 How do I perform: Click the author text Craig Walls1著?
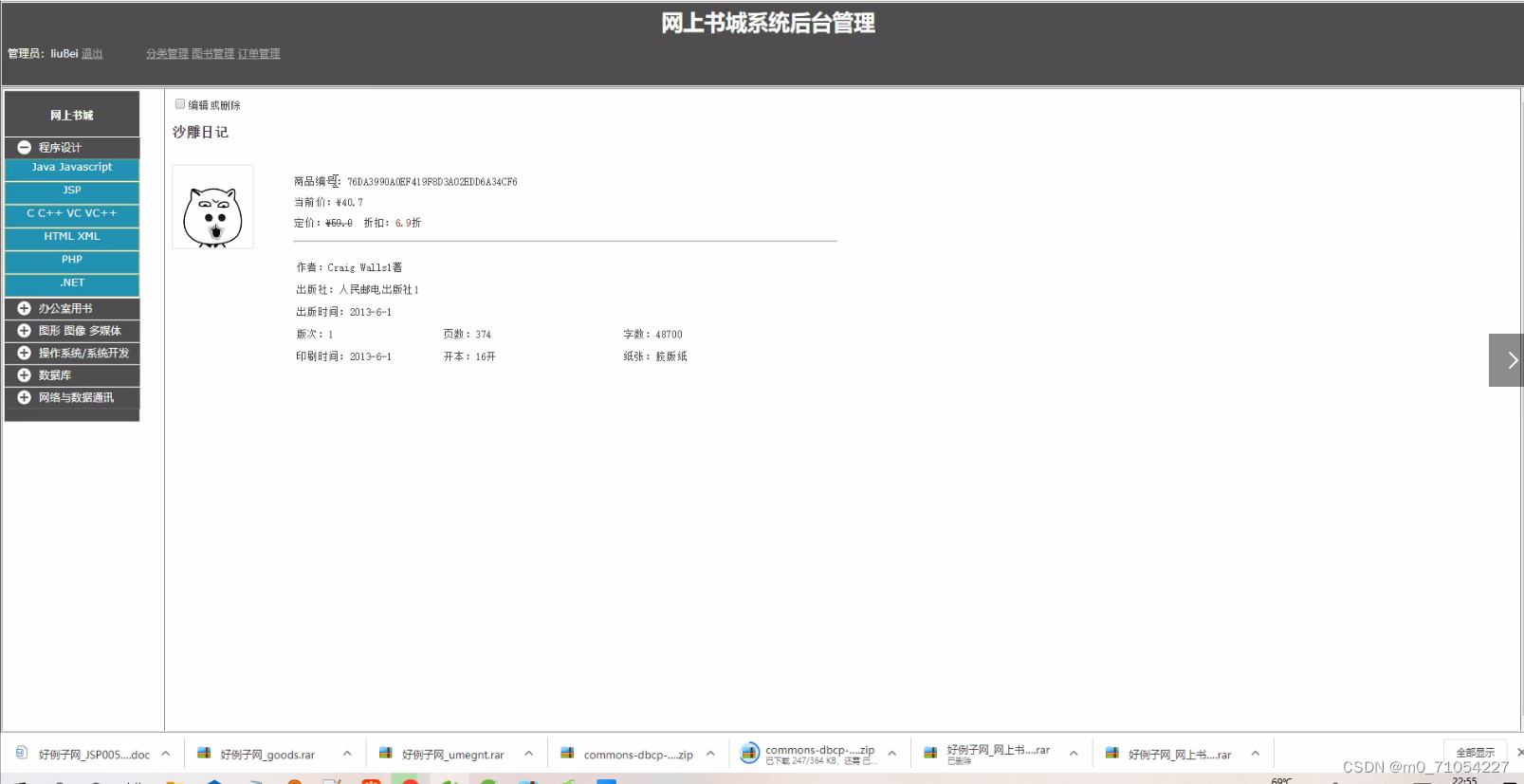365,268
